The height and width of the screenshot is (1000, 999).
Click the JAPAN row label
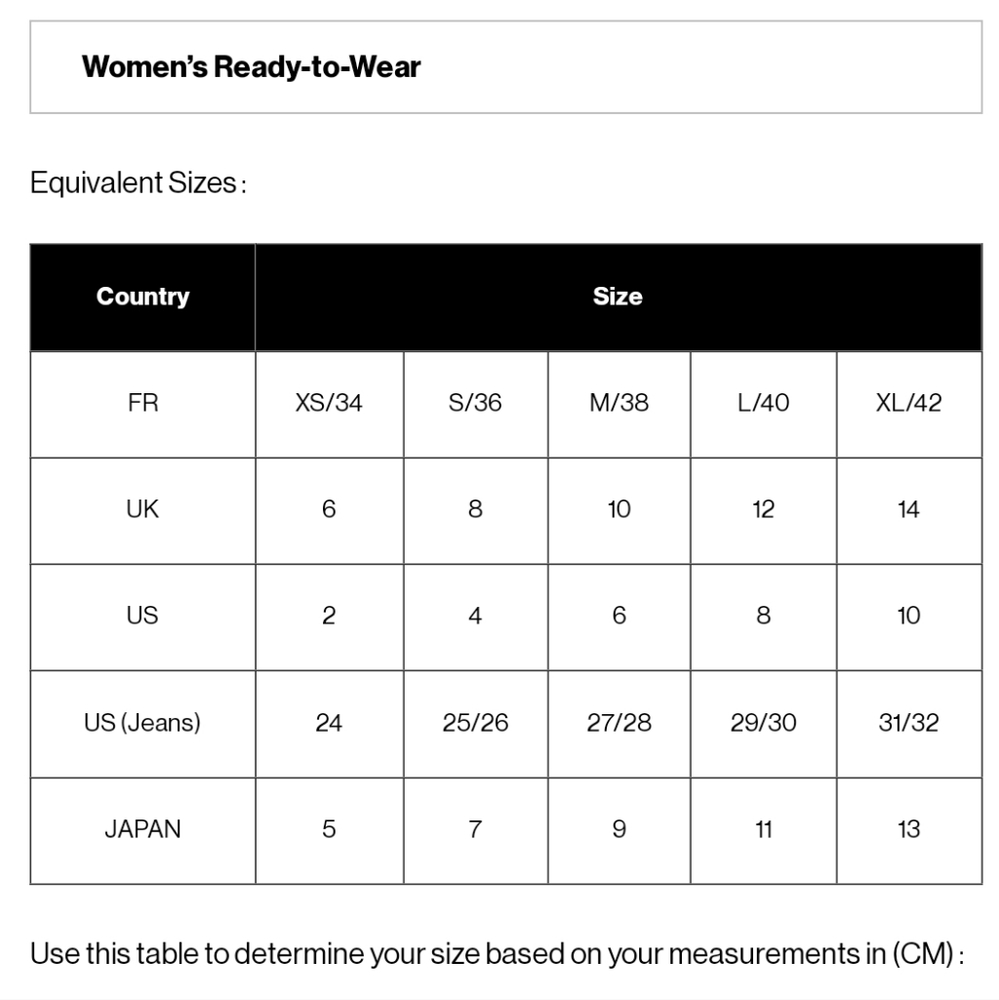click(143, 830)
